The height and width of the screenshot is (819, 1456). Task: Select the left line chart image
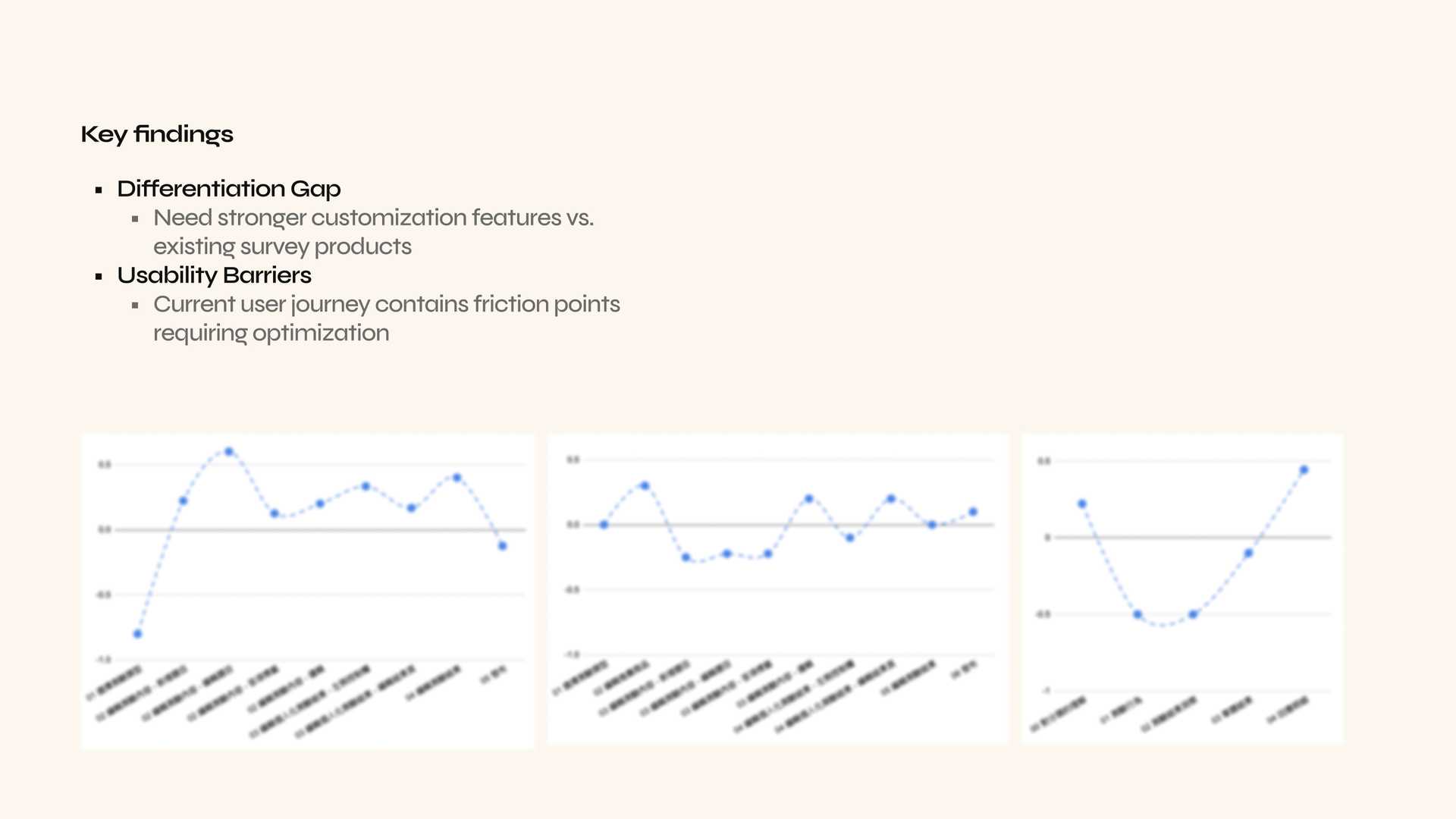coord(307,591)
